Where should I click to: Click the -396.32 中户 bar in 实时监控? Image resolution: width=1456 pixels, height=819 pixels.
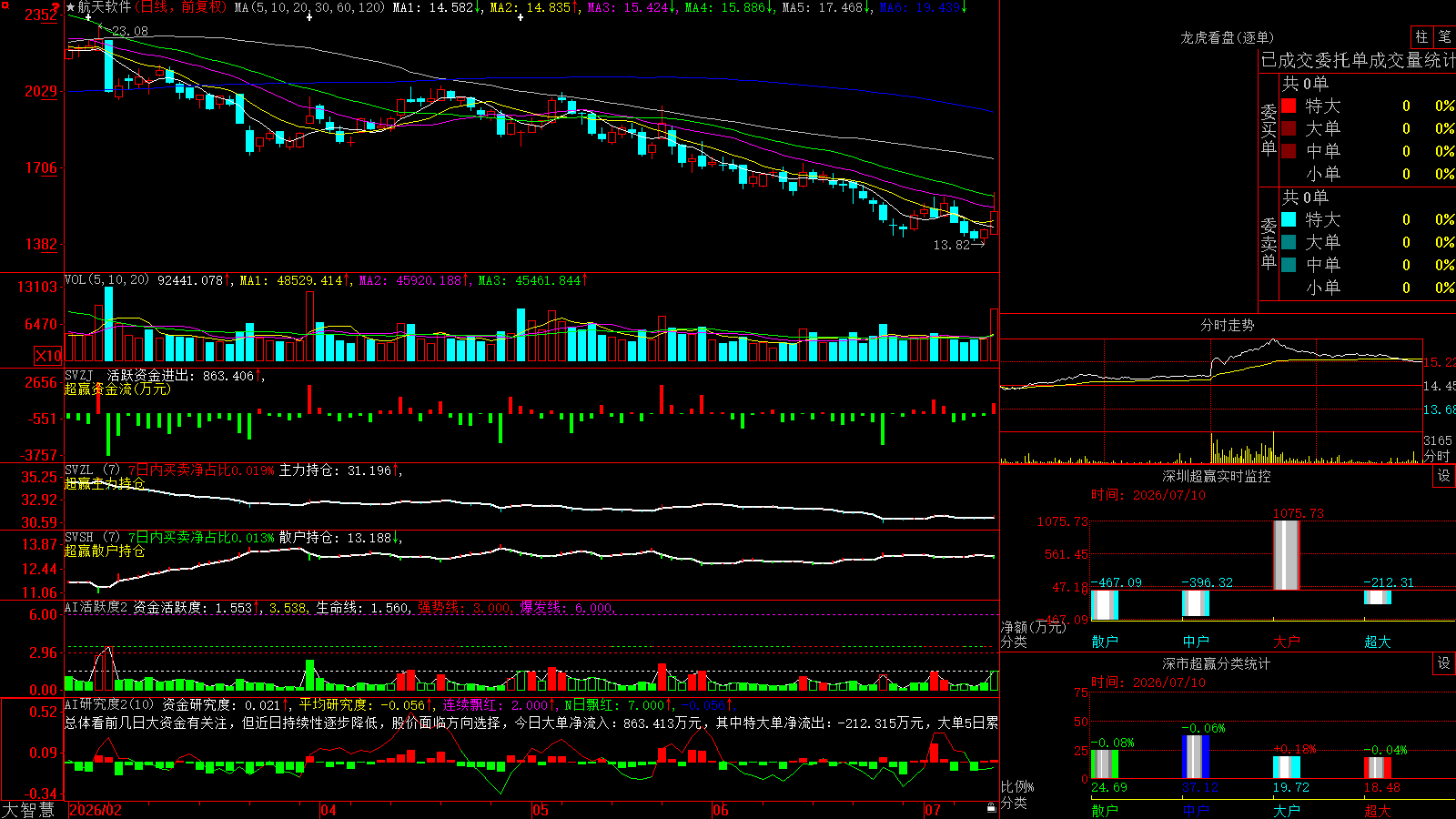pyautogui.click(x=1196, y=603)
